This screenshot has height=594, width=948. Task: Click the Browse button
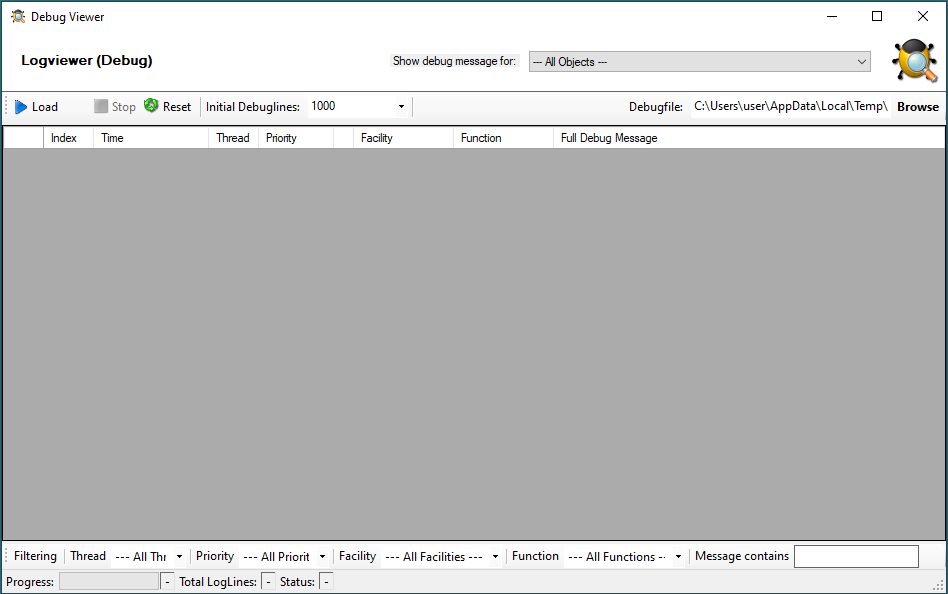[917, 107]
